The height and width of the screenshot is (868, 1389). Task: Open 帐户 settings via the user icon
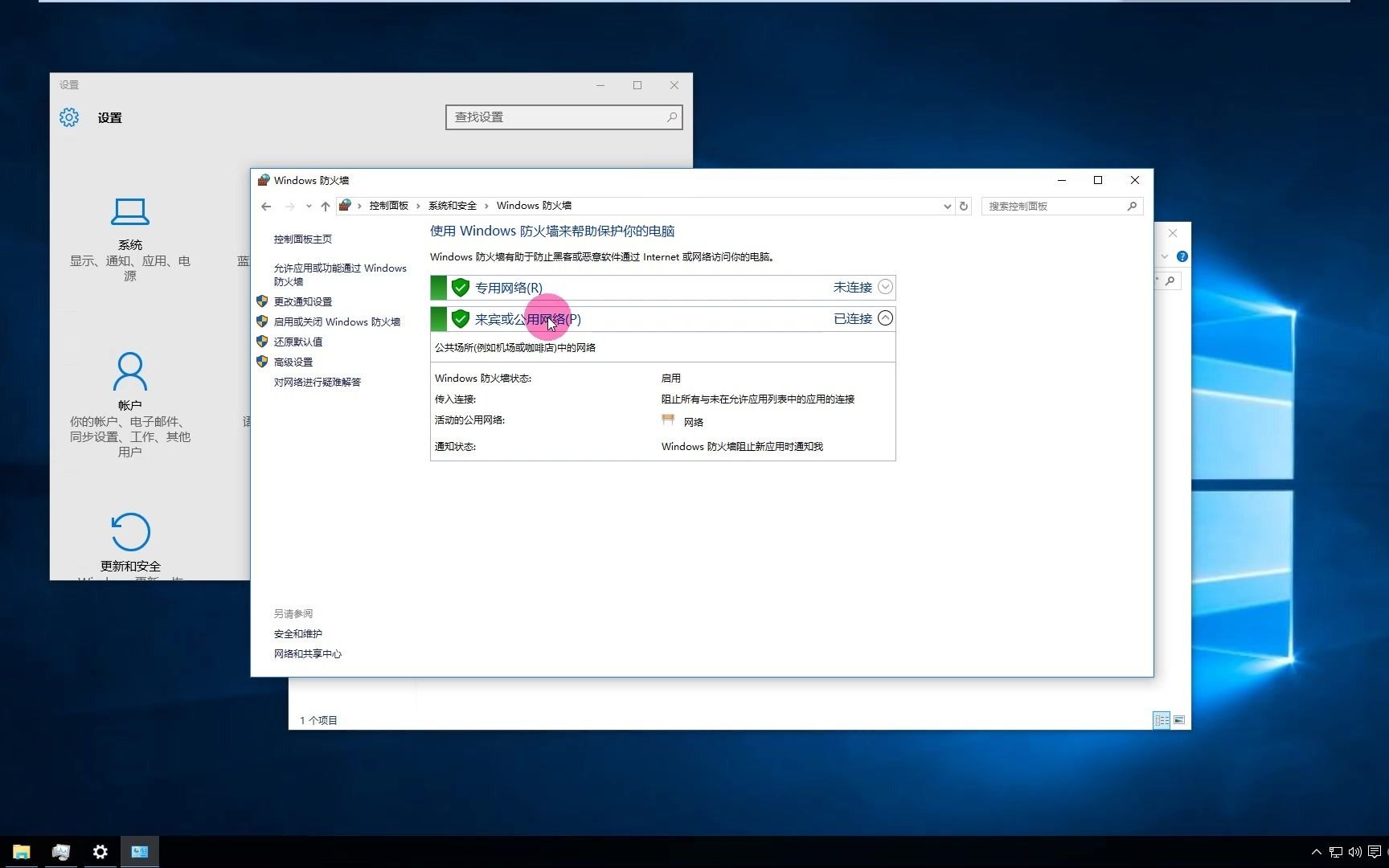pos(129,371)
